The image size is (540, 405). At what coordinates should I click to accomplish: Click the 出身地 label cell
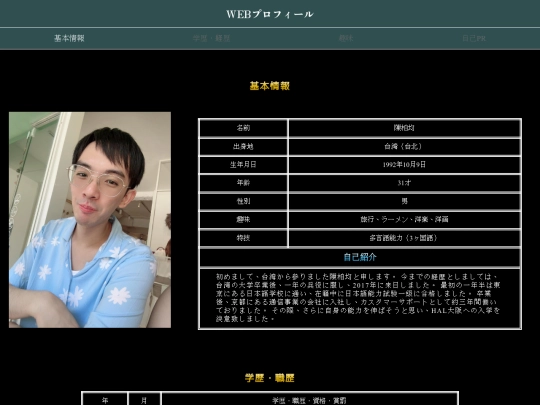click(x=243, y=146)
